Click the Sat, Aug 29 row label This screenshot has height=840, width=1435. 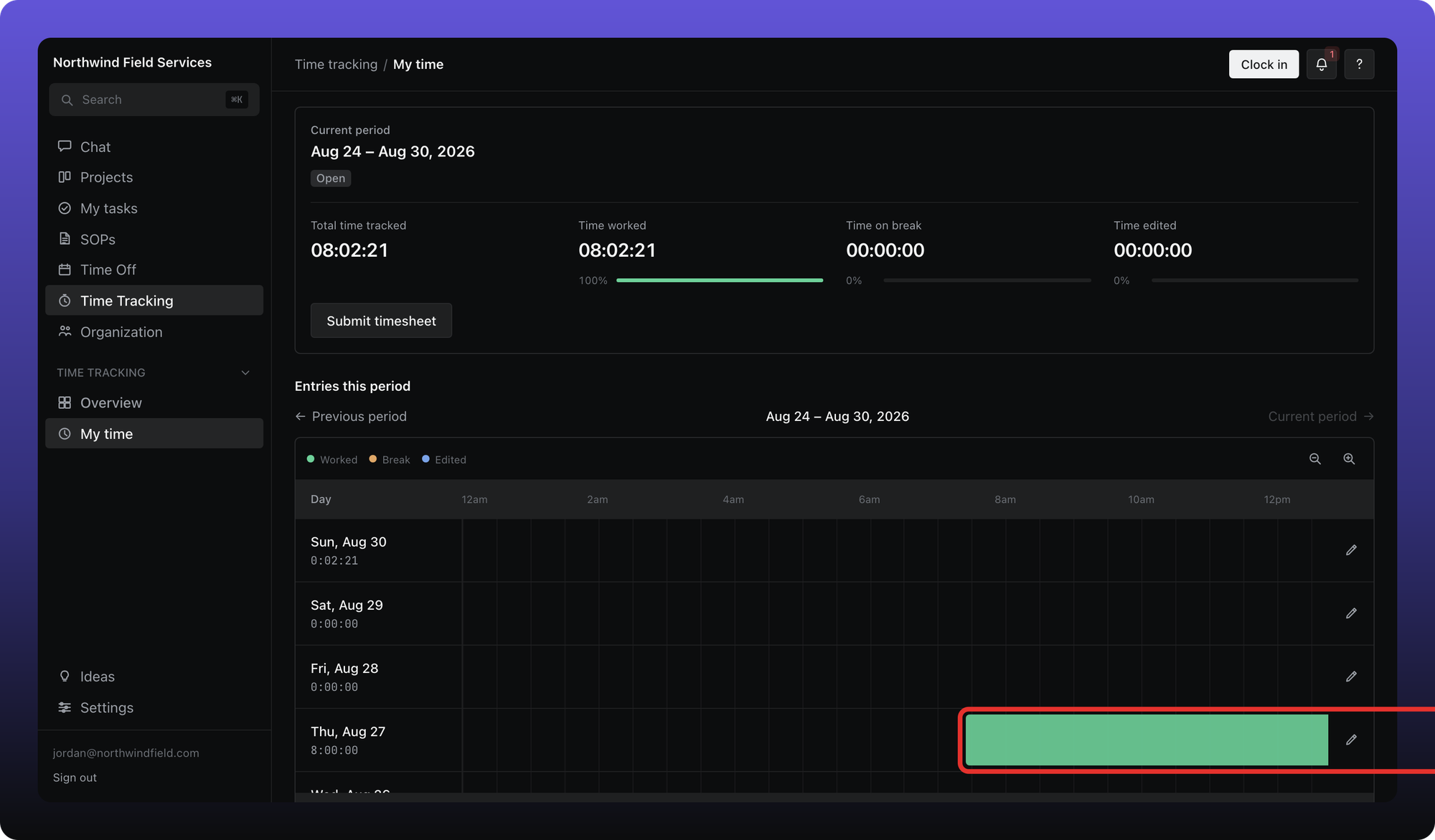[347, 605]
